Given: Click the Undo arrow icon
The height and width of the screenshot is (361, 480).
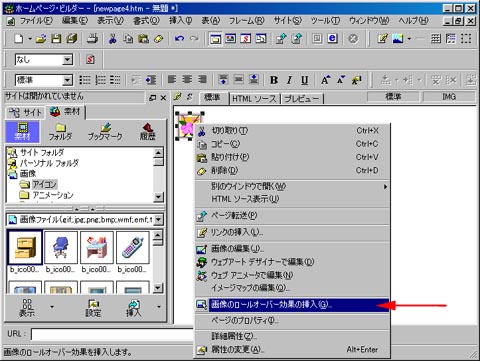Looking at the screenshot, I should point(179,39).
